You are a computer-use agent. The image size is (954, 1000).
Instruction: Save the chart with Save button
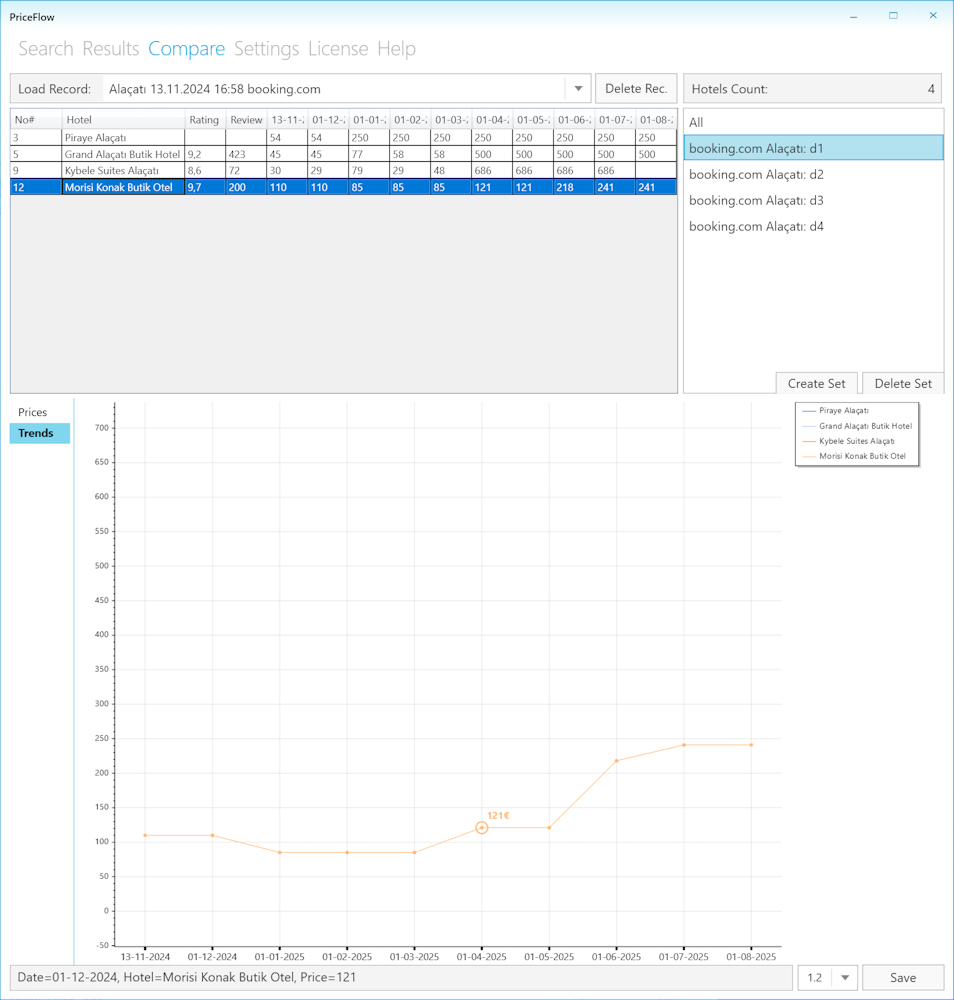click(903, 978)
